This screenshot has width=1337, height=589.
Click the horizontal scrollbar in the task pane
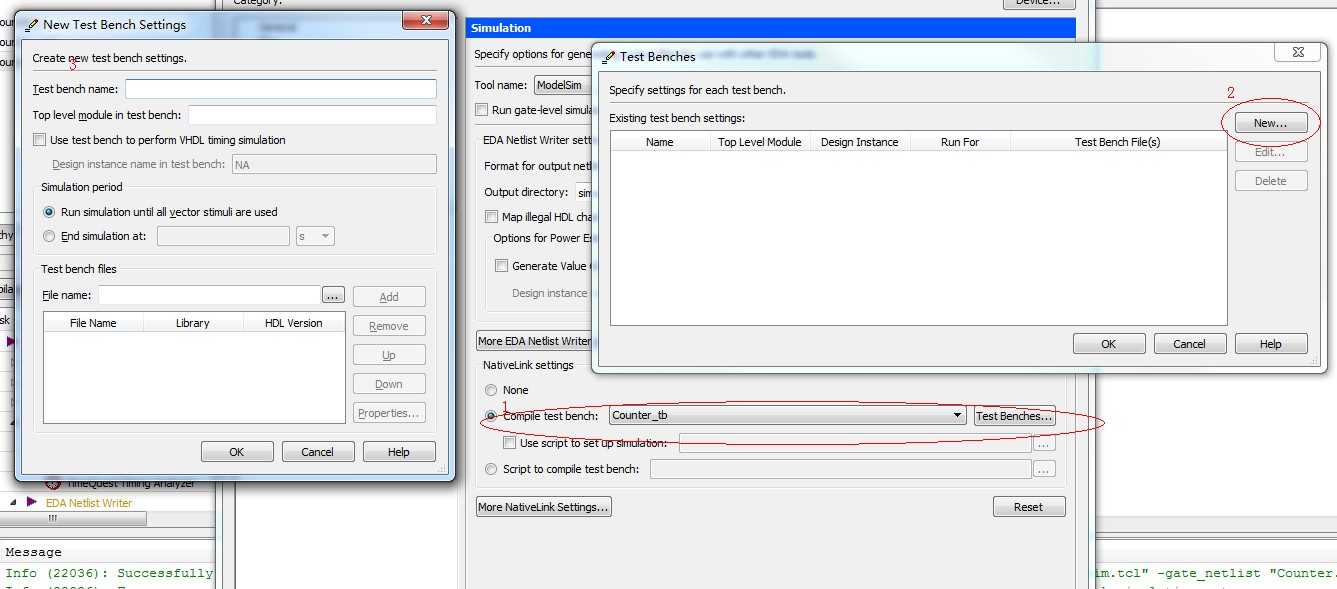73,519
